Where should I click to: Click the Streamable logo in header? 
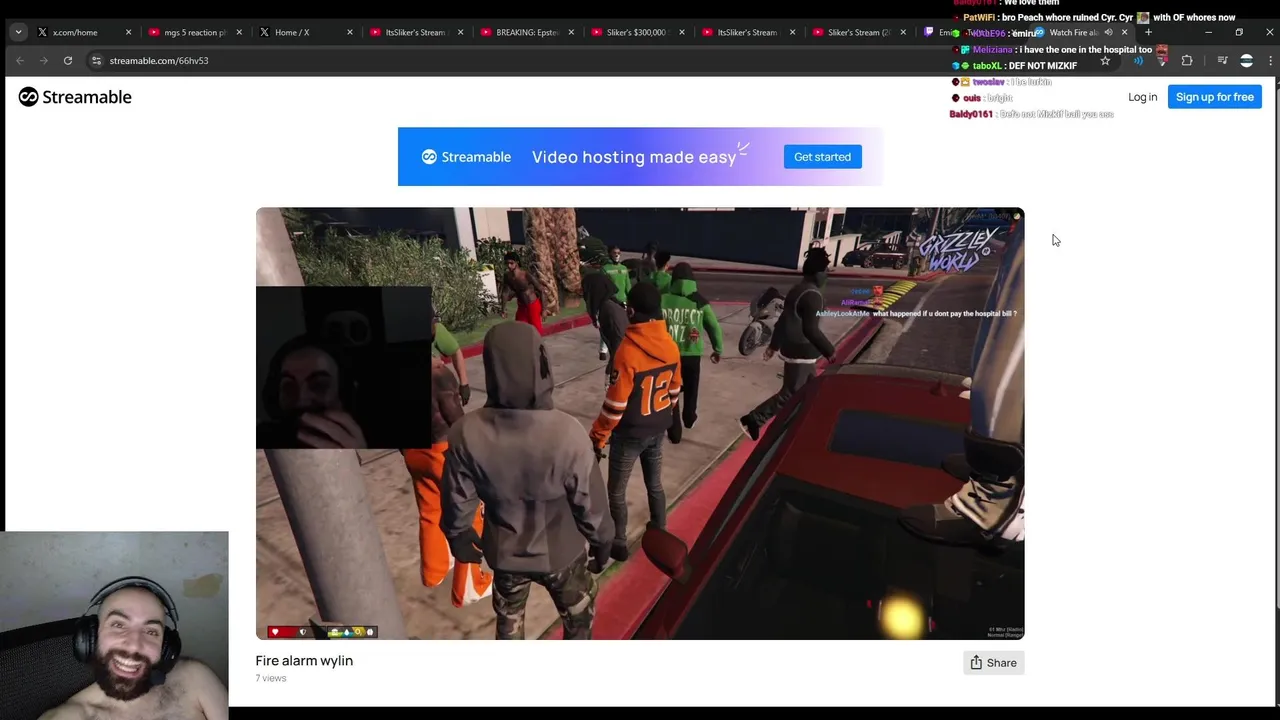point(75,97)
